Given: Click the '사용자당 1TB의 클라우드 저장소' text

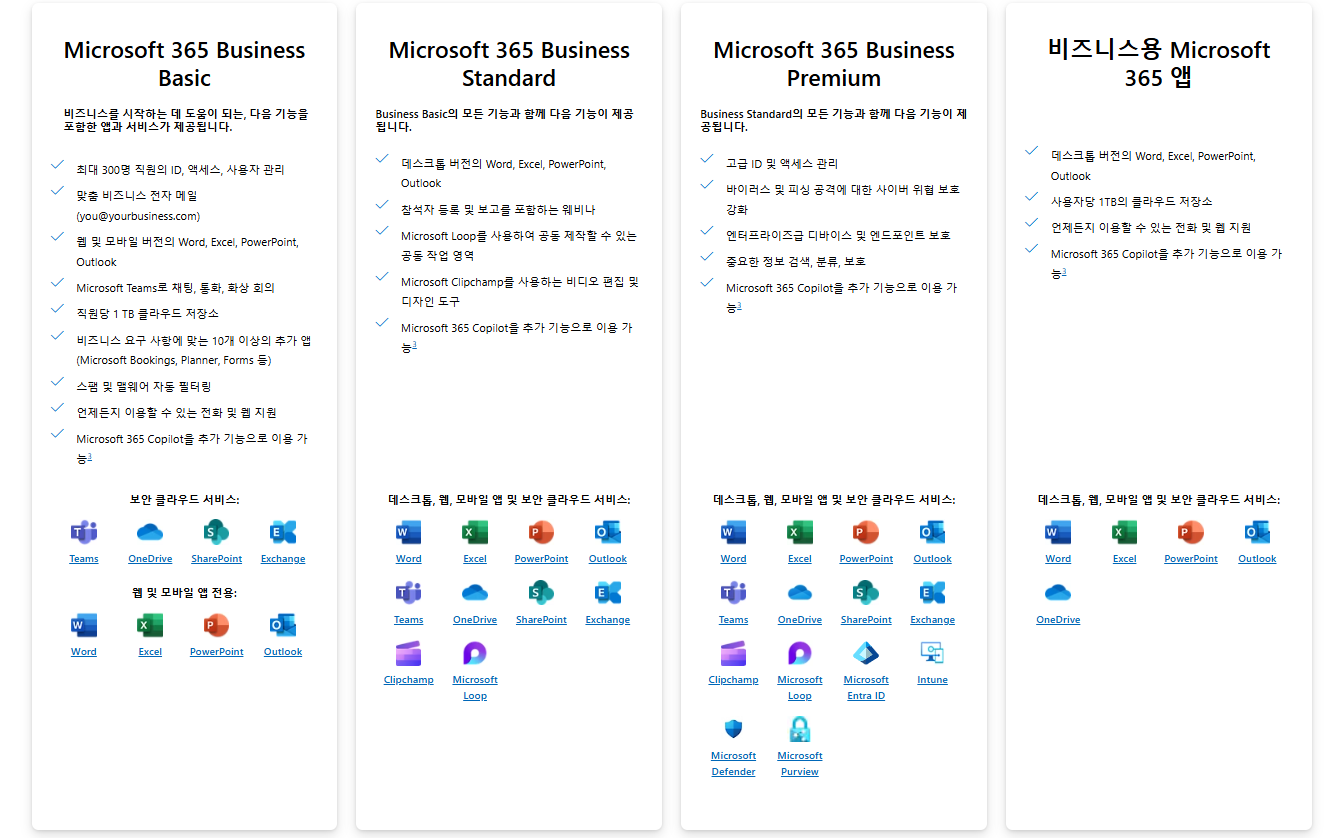Looking at the screenshot, I should point(1131,201).
